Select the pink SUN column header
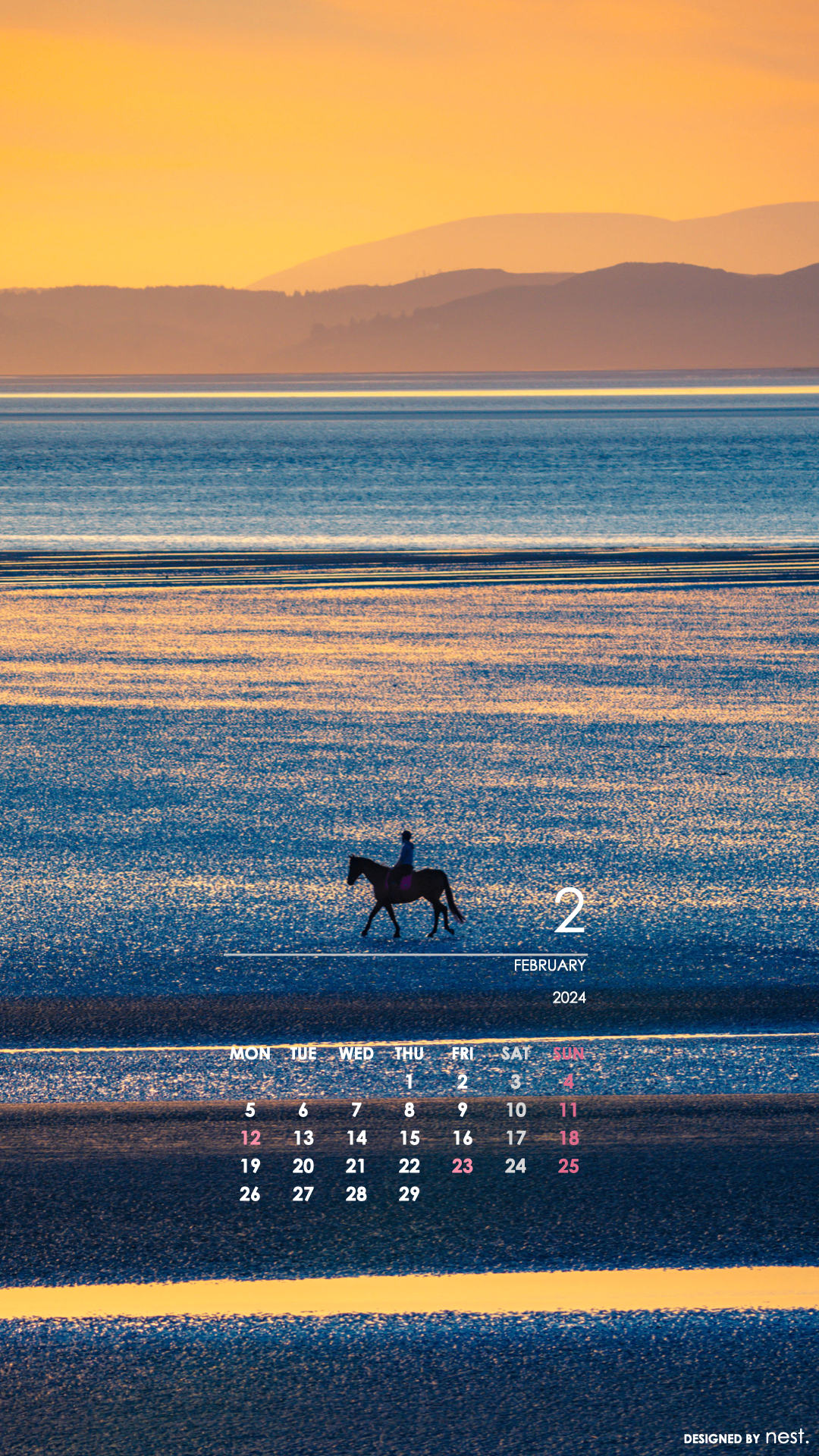The image size is (819, 1456). (568, 1053)
